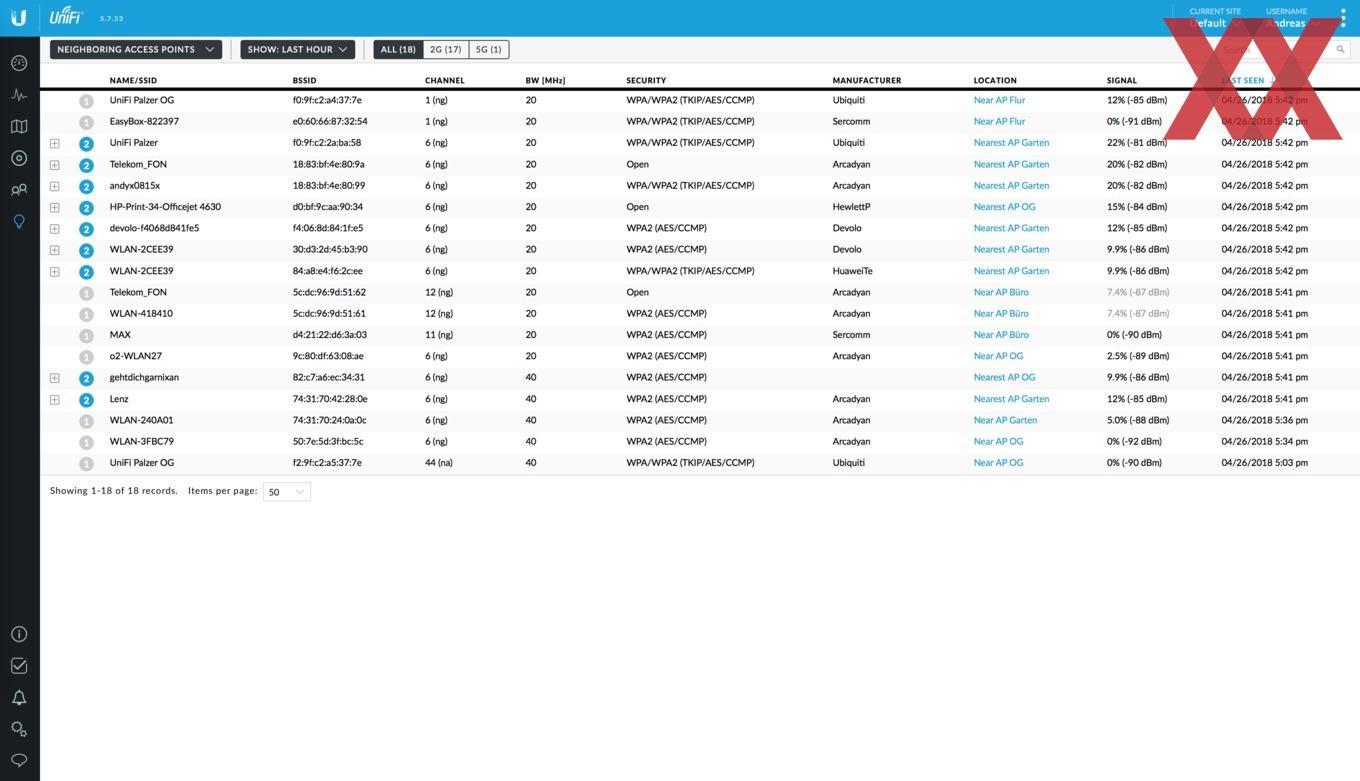Open Near AP Flur link for EasyBox-822397
This screenshot has height=781, width=1360.
[x=999, y=121]
